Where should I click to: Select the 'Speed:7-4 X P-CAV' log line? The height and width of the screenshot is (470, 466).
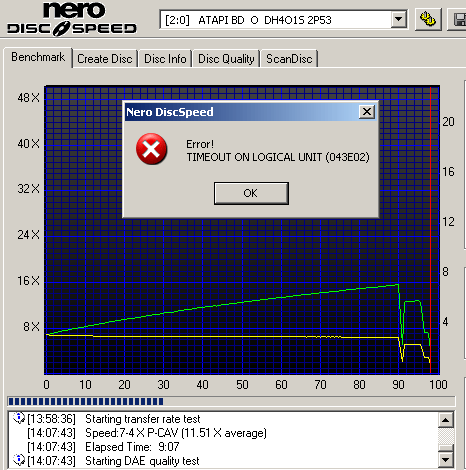pyautogui.click(x=176, y=433)
